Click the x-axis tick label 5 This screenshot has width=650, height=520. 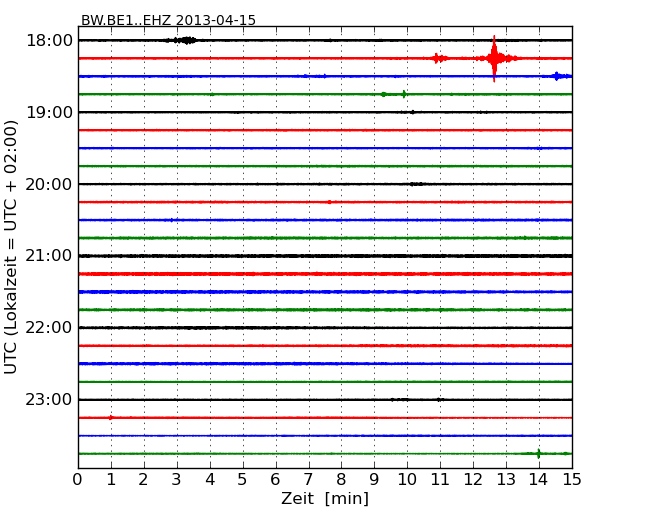coord(243,479)
